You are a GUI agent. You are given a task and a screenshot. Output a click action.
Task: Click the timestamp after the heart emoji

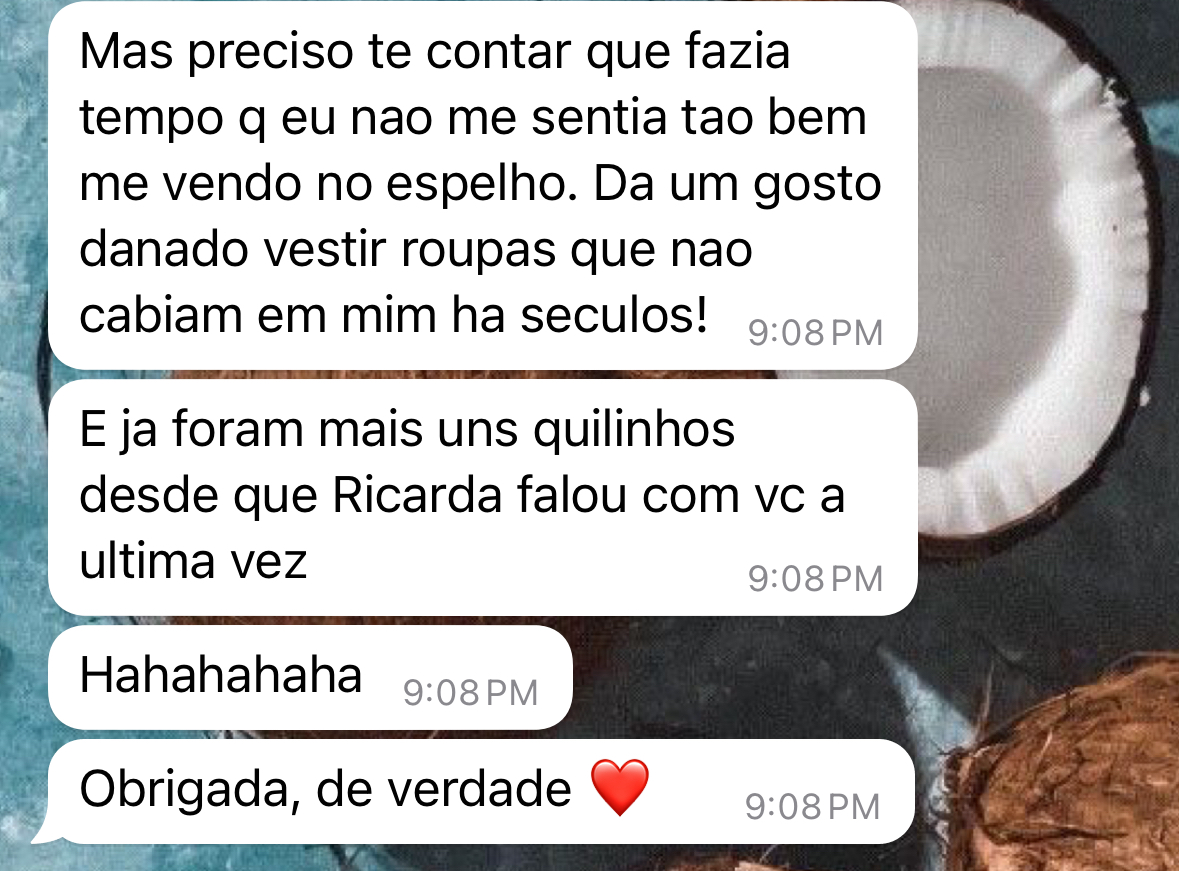pyautogui.click(x=812, y=807)
